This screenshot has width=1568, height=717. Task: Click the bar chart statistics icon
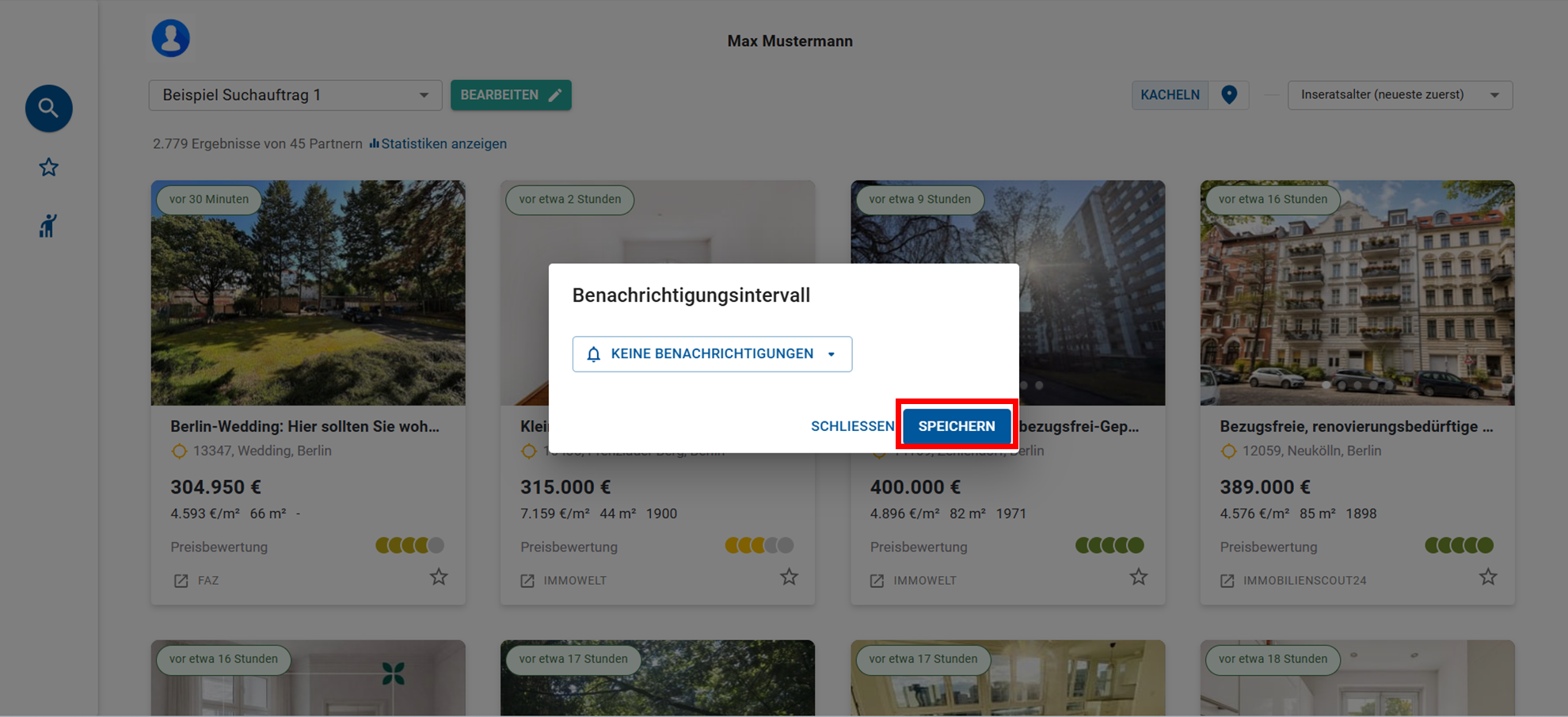tap(374, 143)
